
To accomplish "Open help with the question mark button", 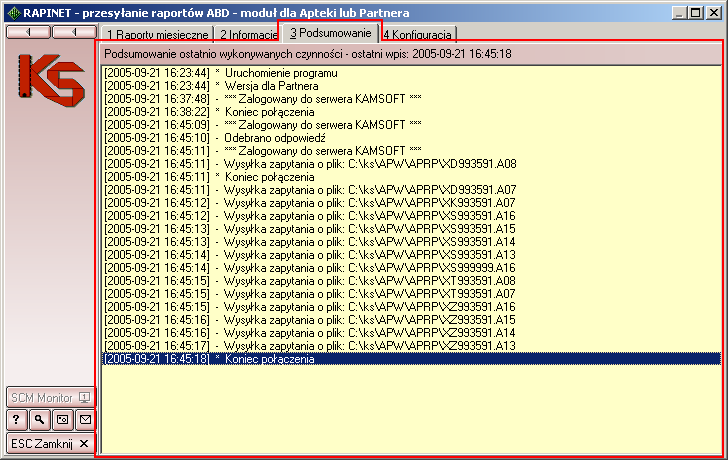I will click(17, 420).
